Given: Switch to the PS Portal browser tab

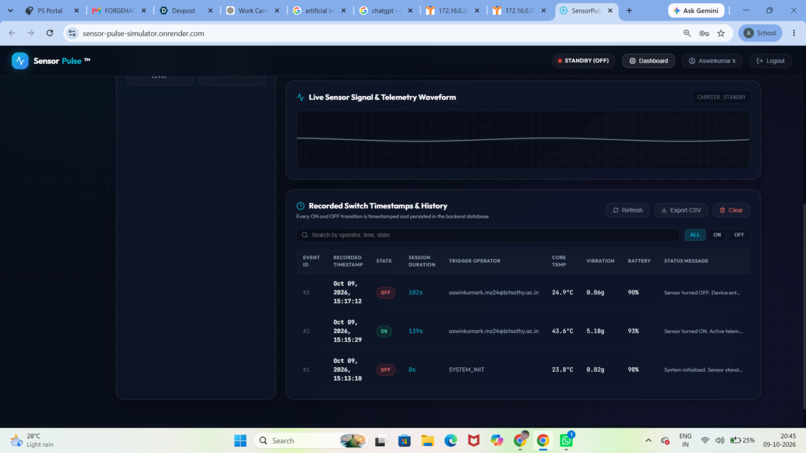Looking at the screenshot, I should (x=50, y=10).
